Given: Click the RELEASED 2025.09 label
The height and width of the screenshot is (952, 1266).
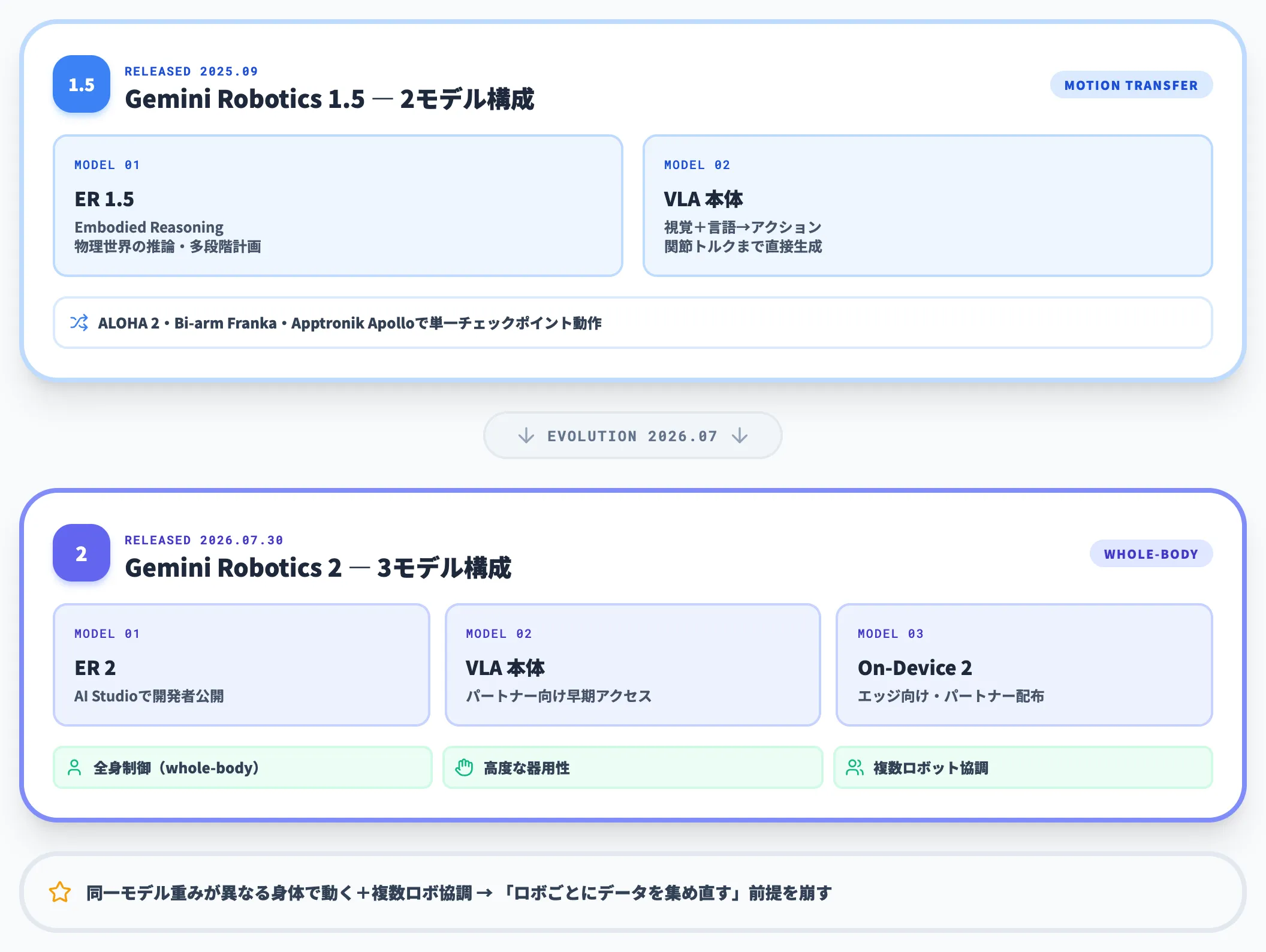Looking at the screenshot, I should click(191, 71).
